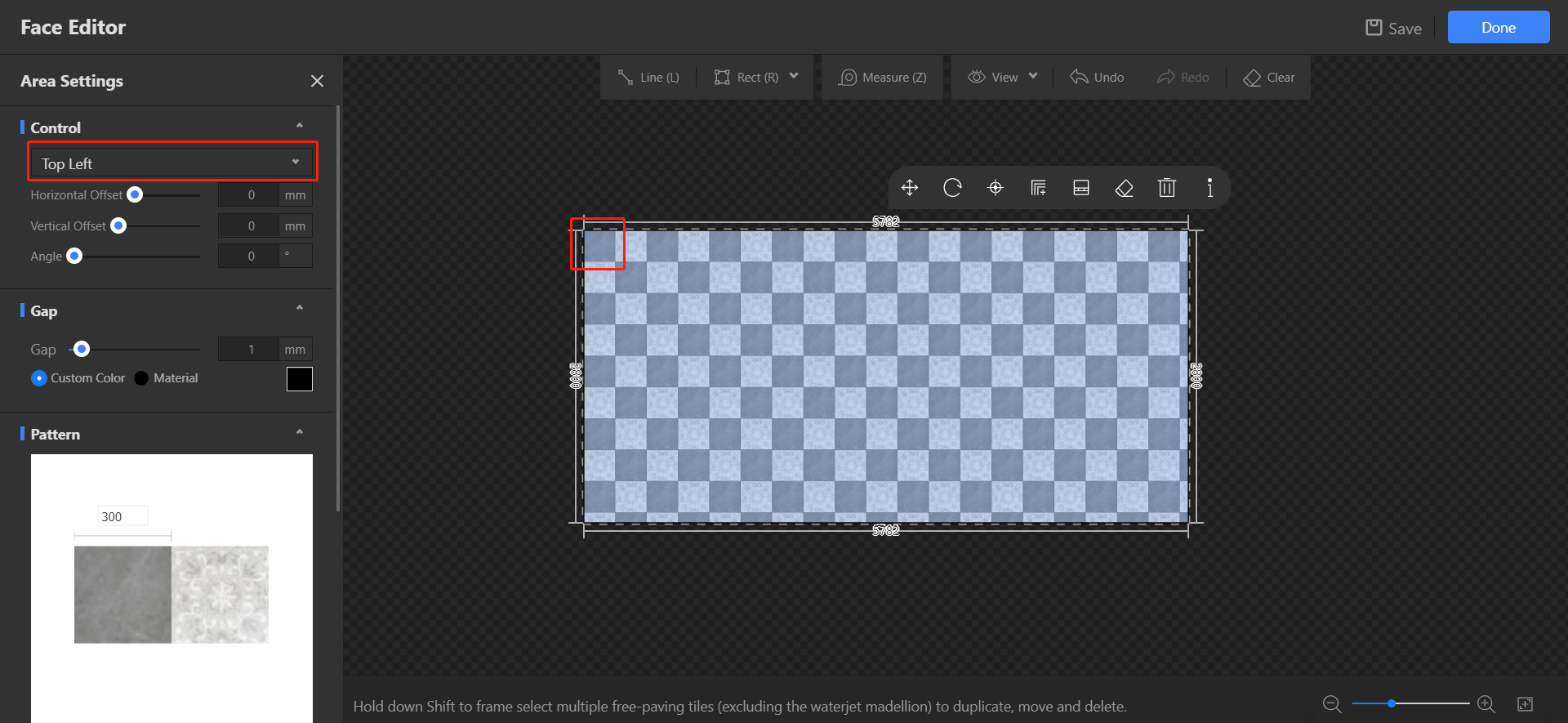Screen dimensions: 1568x723
Task: Open the Top Left control dropdown
Action: (x=171, y=163)
